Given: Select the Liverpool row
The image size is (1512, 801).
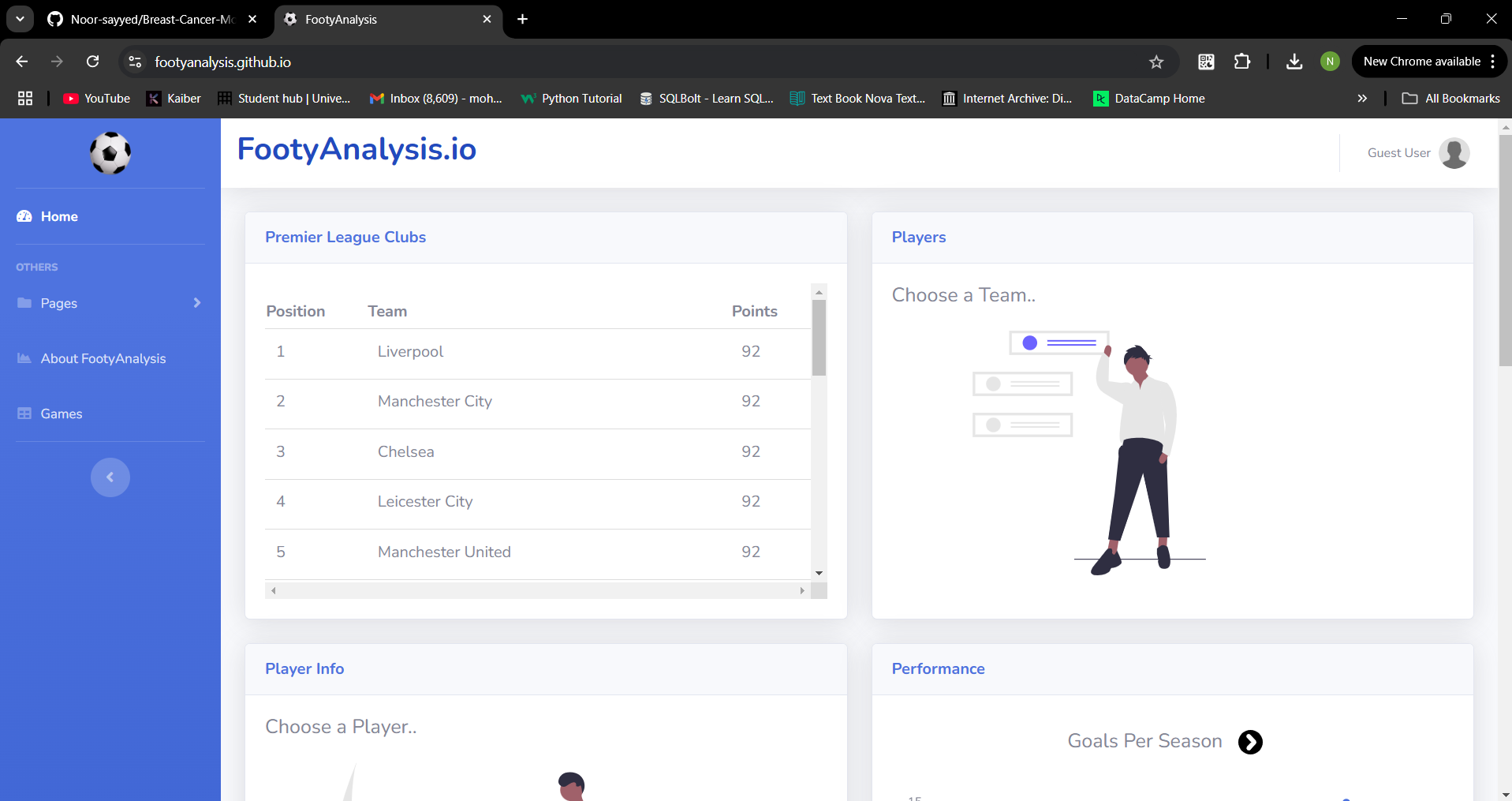Looking at the screenshot, I should pos(538,352).
